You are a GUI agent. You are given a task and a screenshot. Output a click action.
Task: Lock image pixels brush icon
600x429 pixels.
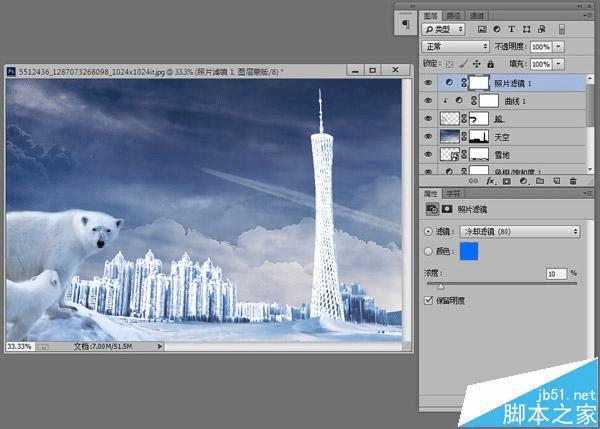(x=463, y=64)
